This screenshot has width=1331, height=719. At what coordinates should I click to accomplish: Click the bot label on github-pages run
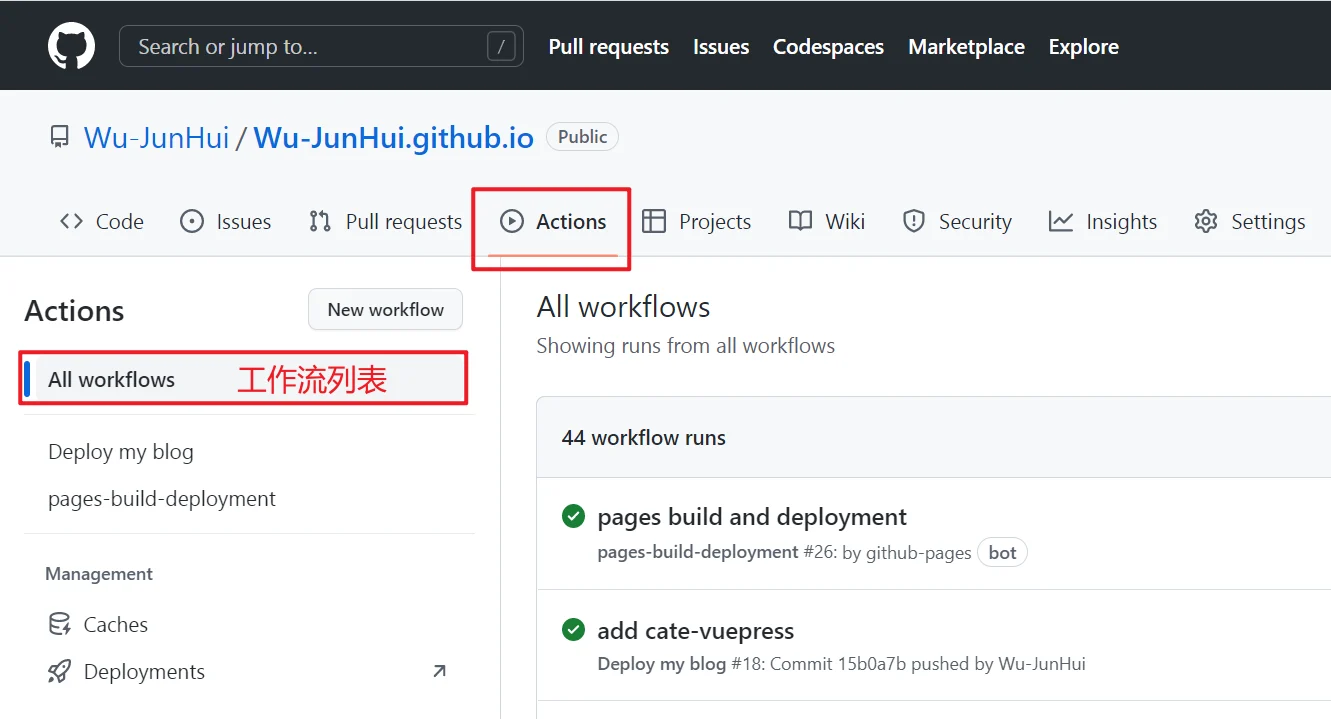(x=1002, y=552)
